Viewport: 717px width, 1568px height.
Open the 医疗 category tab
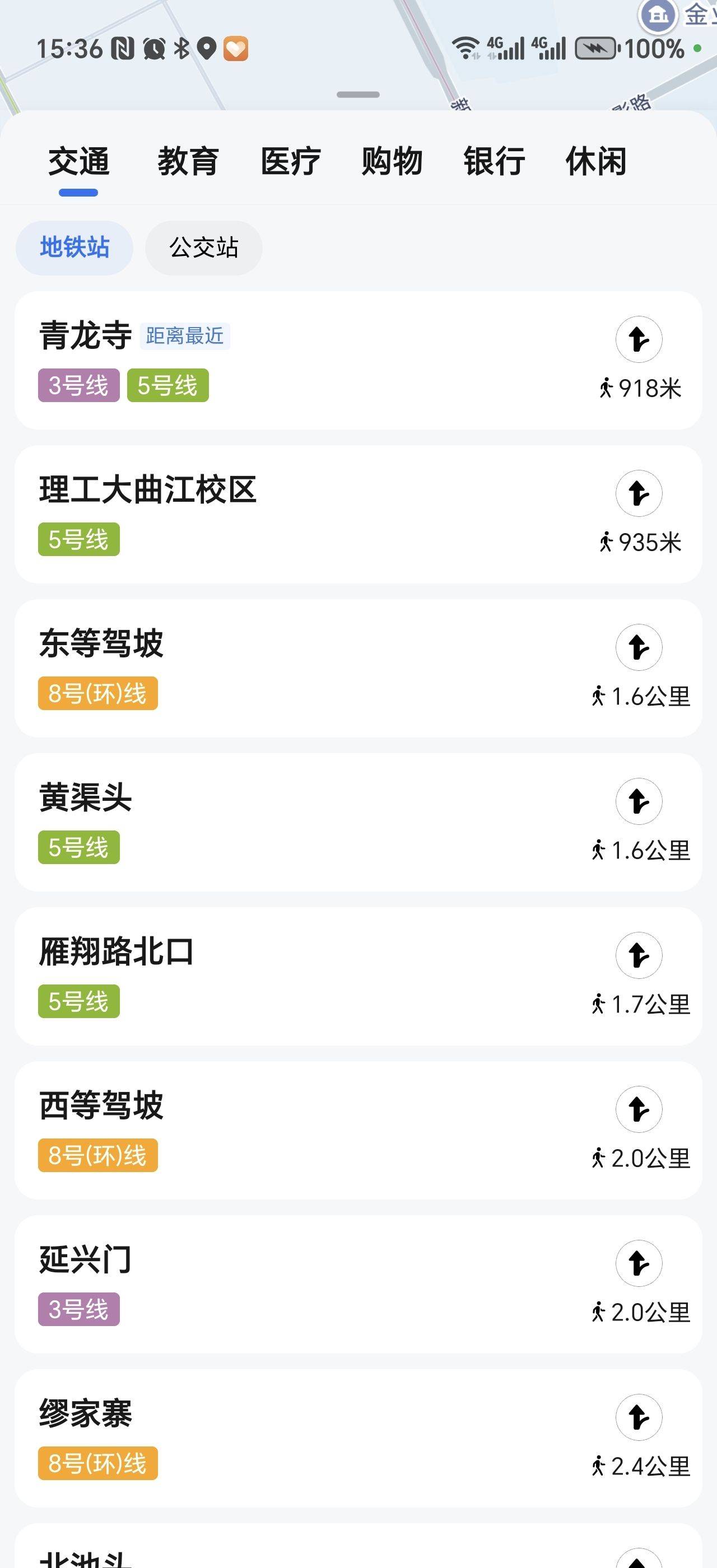click(x=290, y=161)
